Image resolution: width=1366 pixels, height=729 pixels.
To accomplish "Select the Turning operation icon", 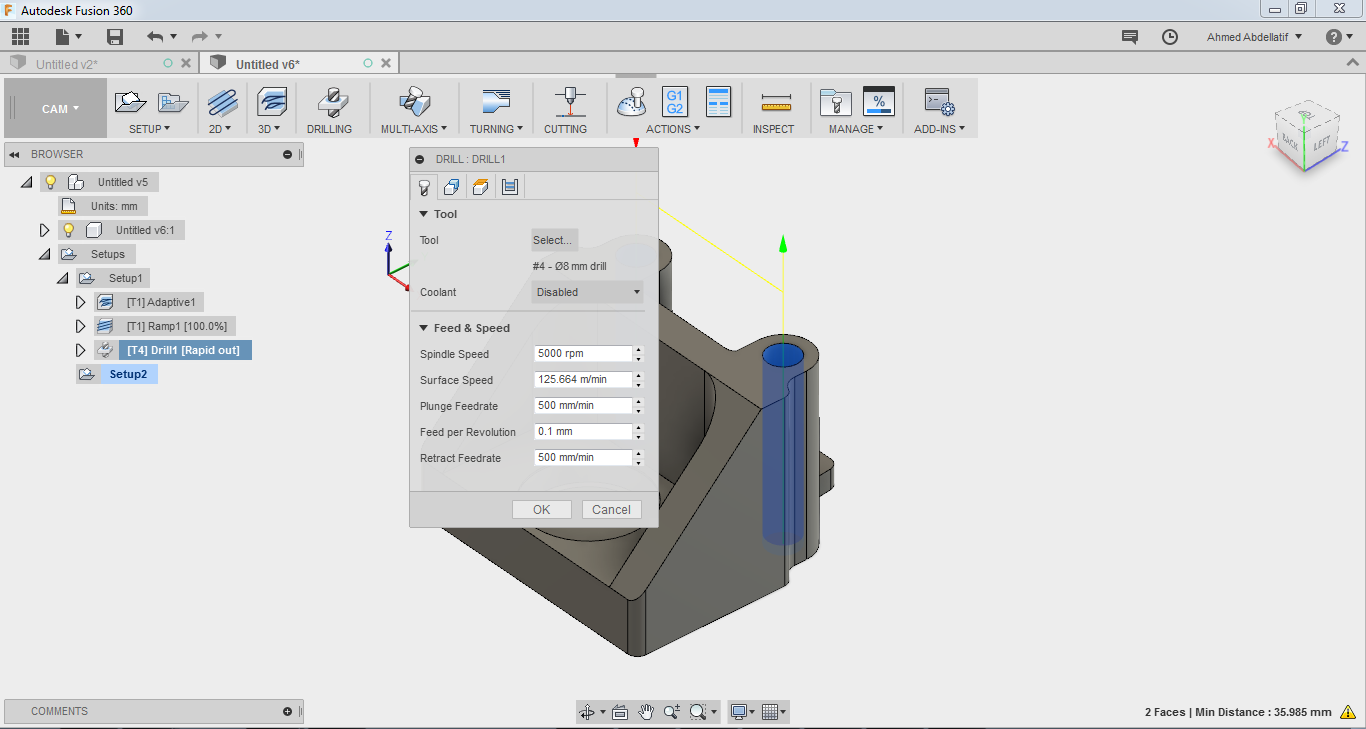I will click(496, 102).
